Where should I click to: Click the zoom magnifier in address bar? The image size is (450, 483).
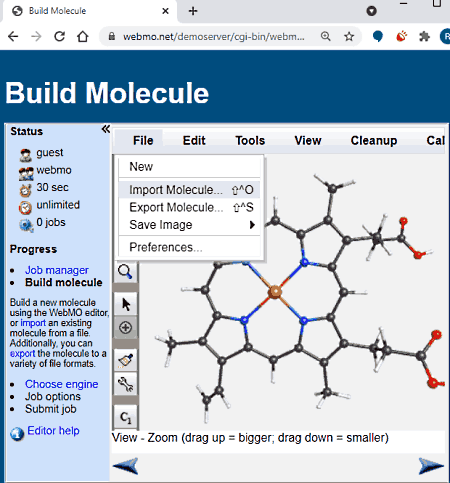click(x=326, y=36)
